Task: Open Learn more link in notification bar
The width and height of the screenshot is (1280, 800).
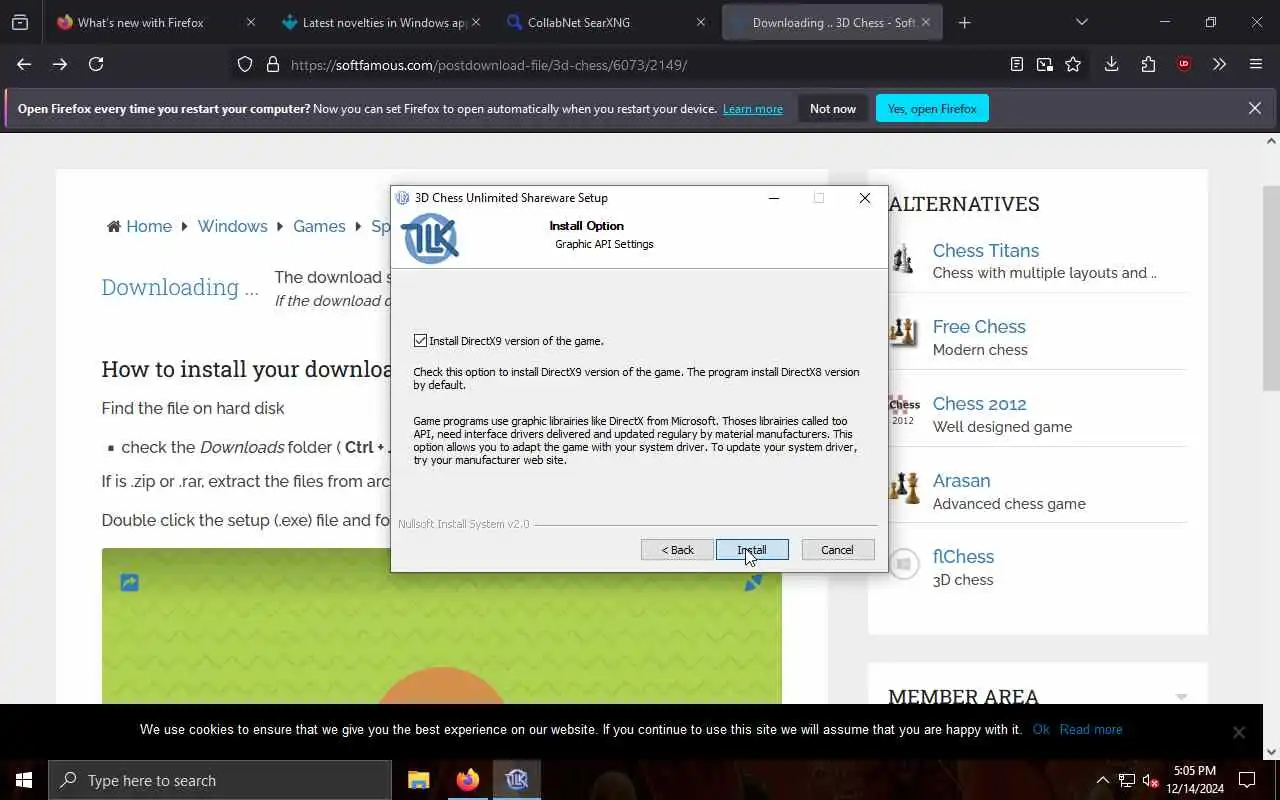Action: 753,109
